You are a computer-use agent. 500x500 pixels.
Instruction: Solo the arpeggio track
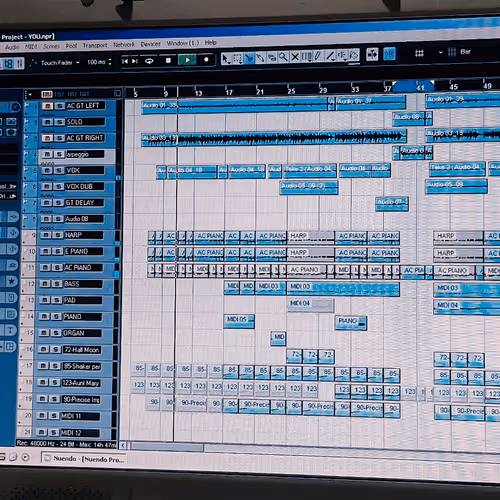59,154
